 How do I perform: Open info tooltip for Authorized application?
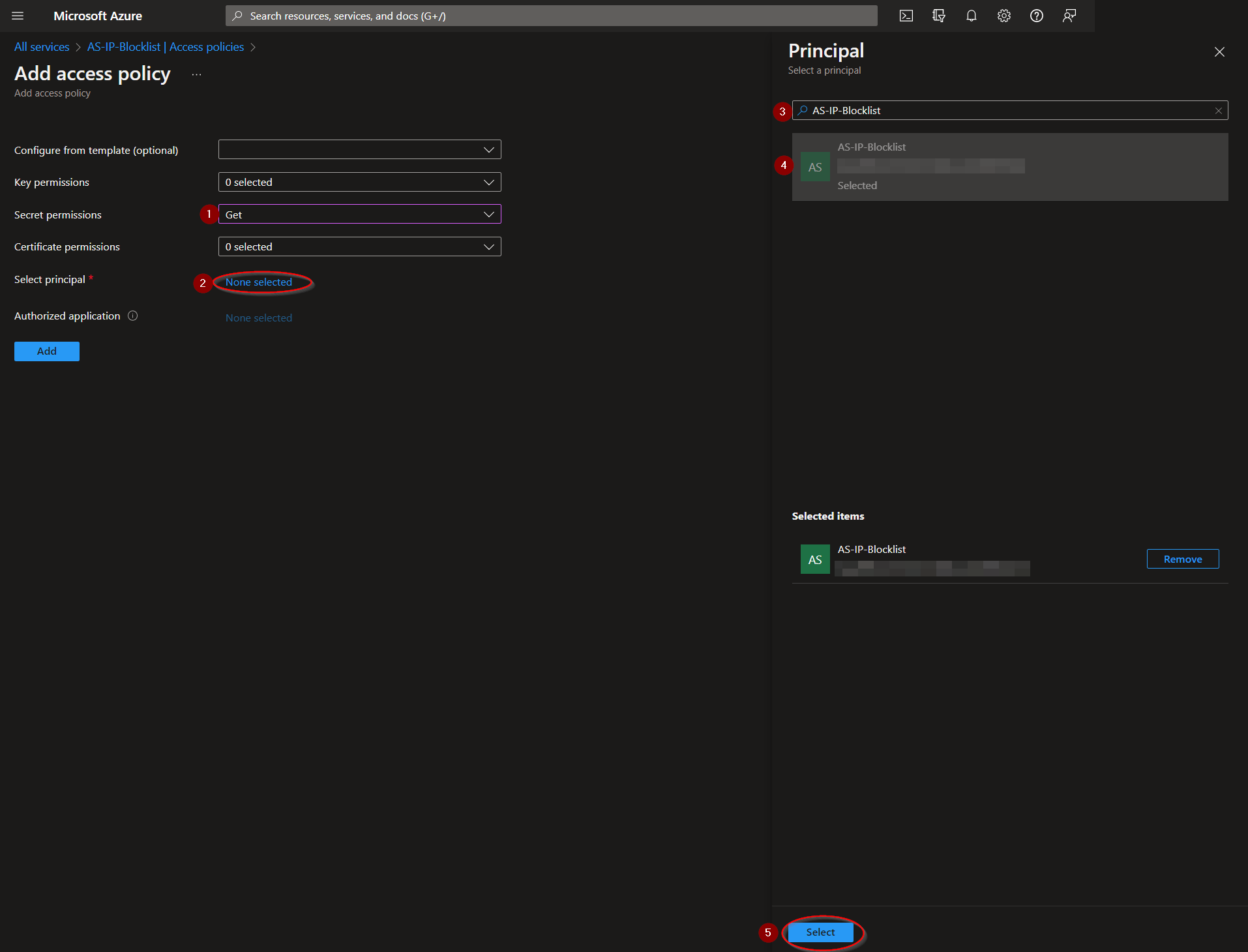pos(133,316)
